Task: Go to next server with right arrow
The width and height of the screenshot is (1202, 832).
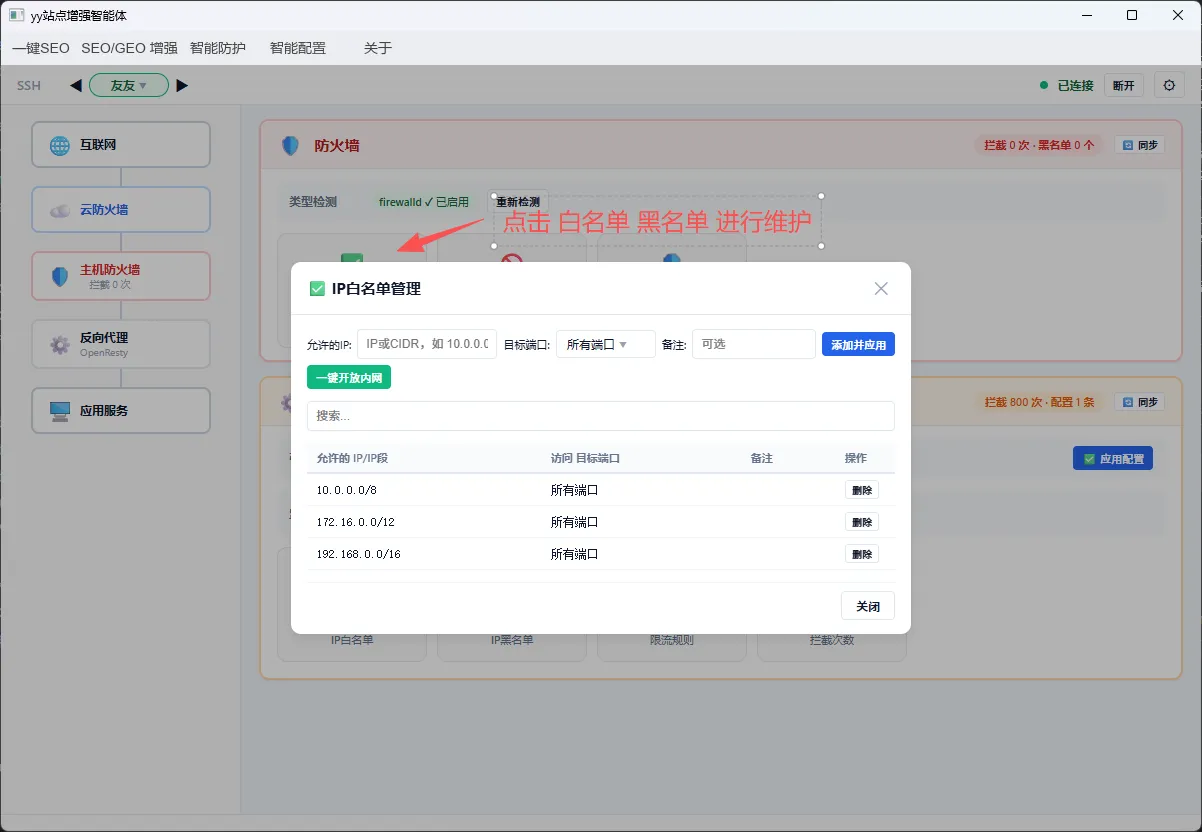Action: tap(181, 85)
